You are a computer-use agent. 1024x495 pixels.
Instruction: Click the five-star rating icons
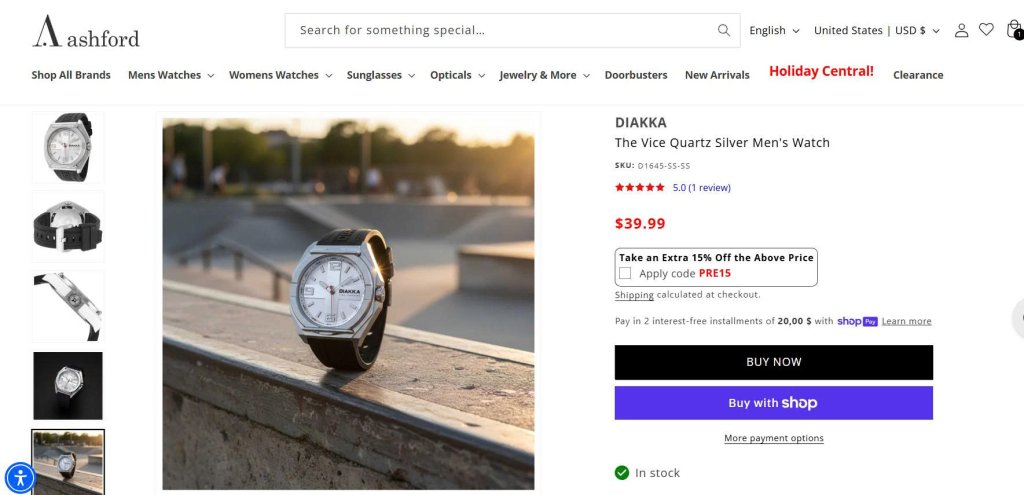[640, 188]
